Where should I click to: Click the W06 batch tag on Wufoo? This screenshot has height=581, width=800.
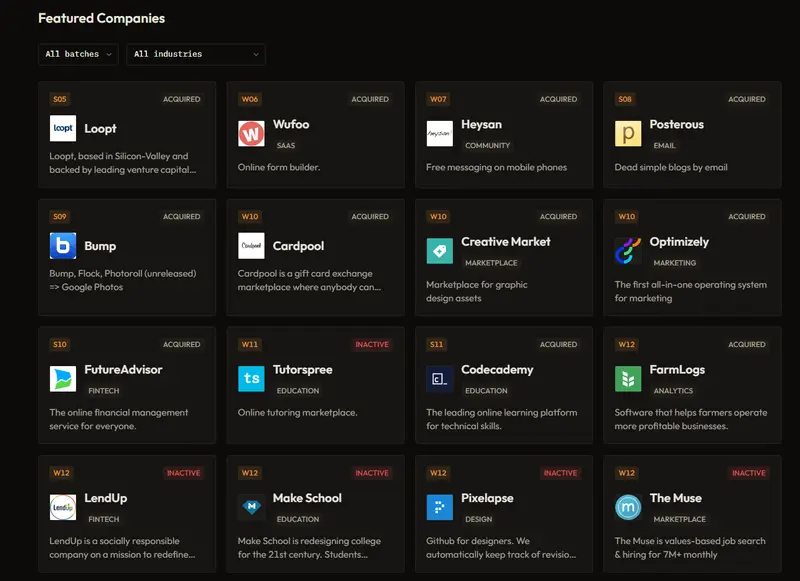pos(249,99)
